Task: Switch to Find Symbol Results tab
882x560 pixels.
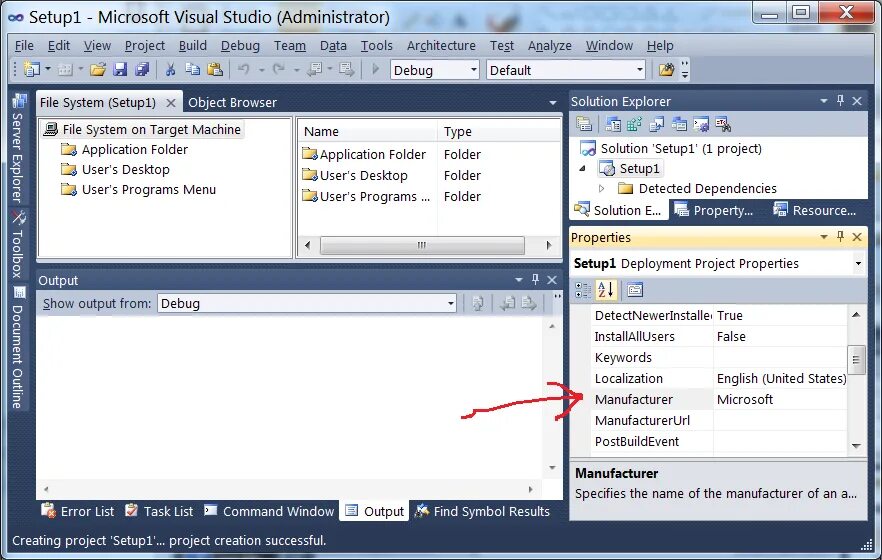Action: coord(483,511)
